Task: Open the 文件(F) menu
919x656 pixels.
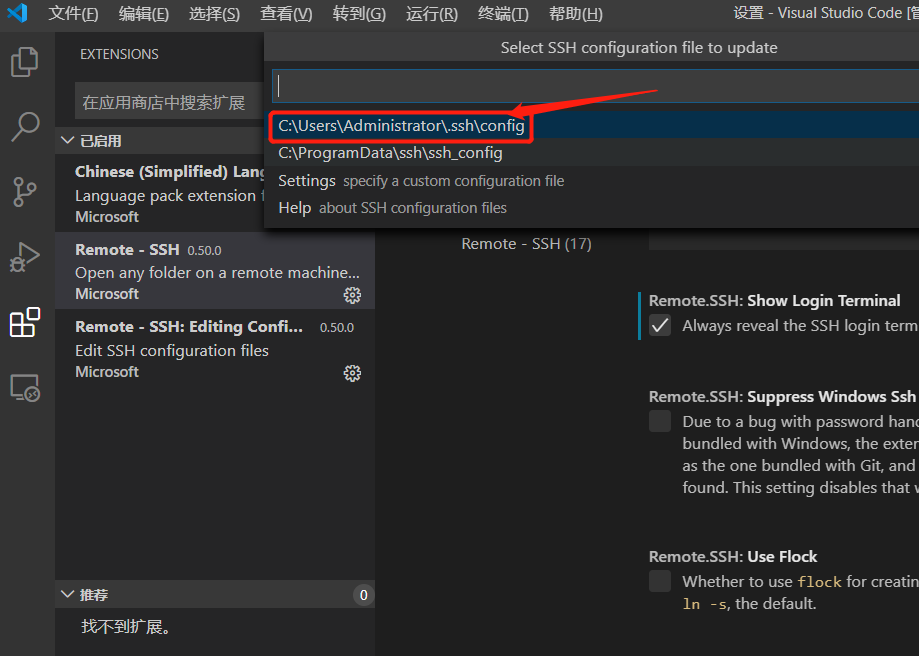Action: pos(73,13)
